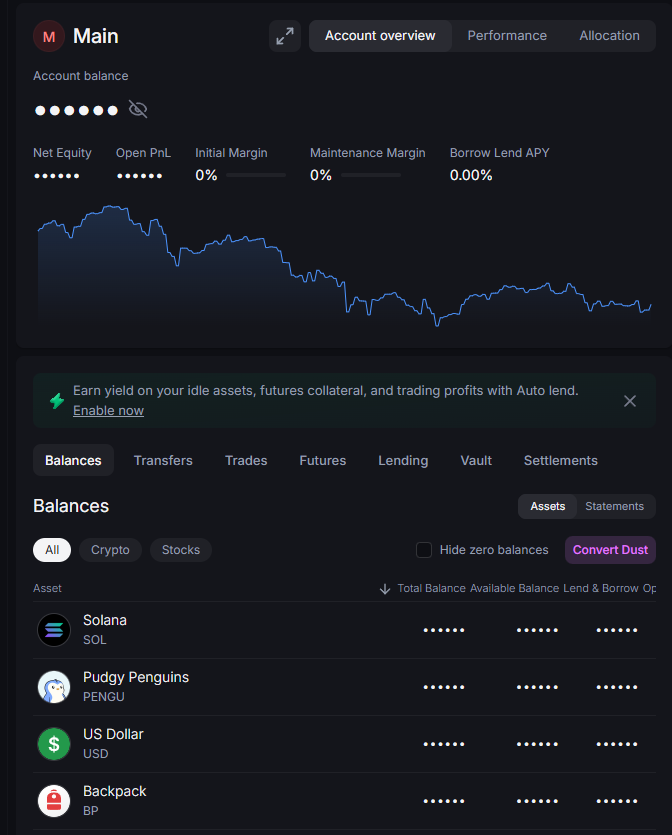Click the US Dollar icon
Viewport: 672px width, 835px height.
pos(54,744)
